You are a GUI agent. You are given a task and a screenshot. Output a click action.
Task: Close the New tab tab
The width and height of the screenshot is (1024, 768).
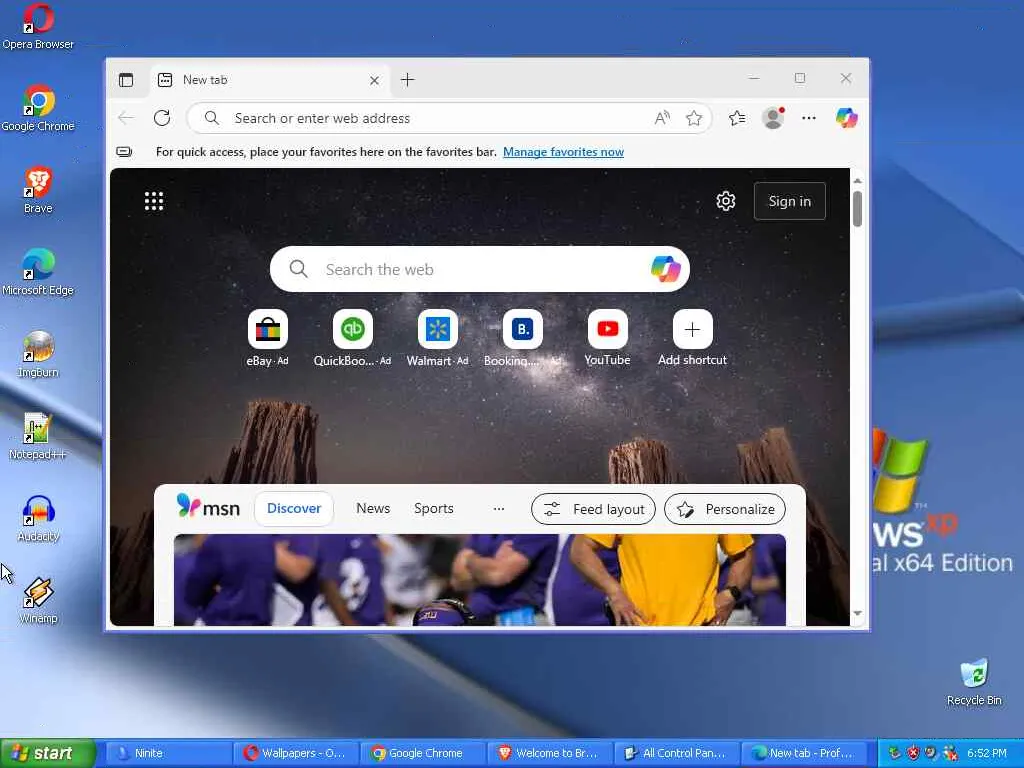[x=374, y=80]
